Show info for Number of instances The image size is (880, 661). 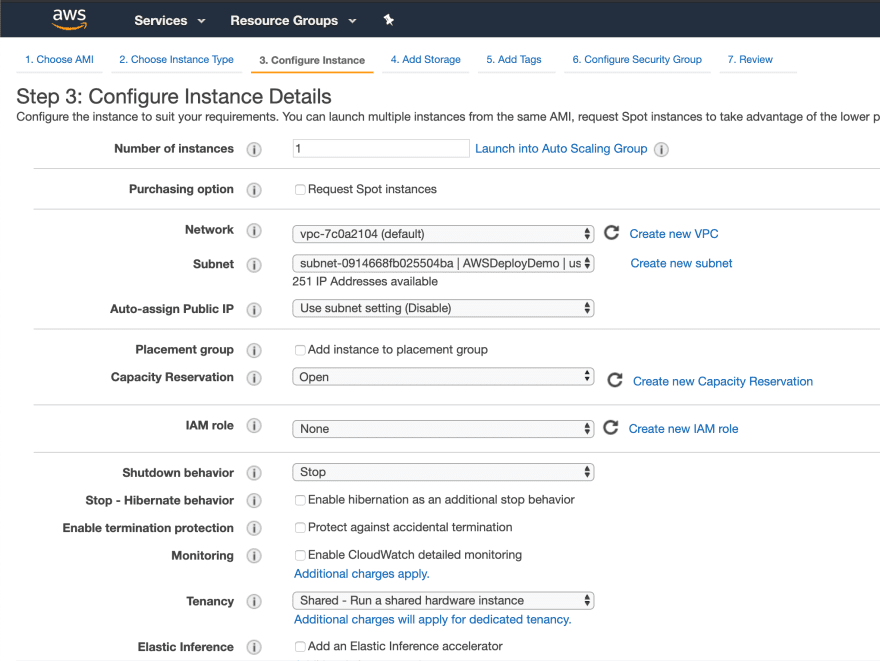click(x=254, y=149)
